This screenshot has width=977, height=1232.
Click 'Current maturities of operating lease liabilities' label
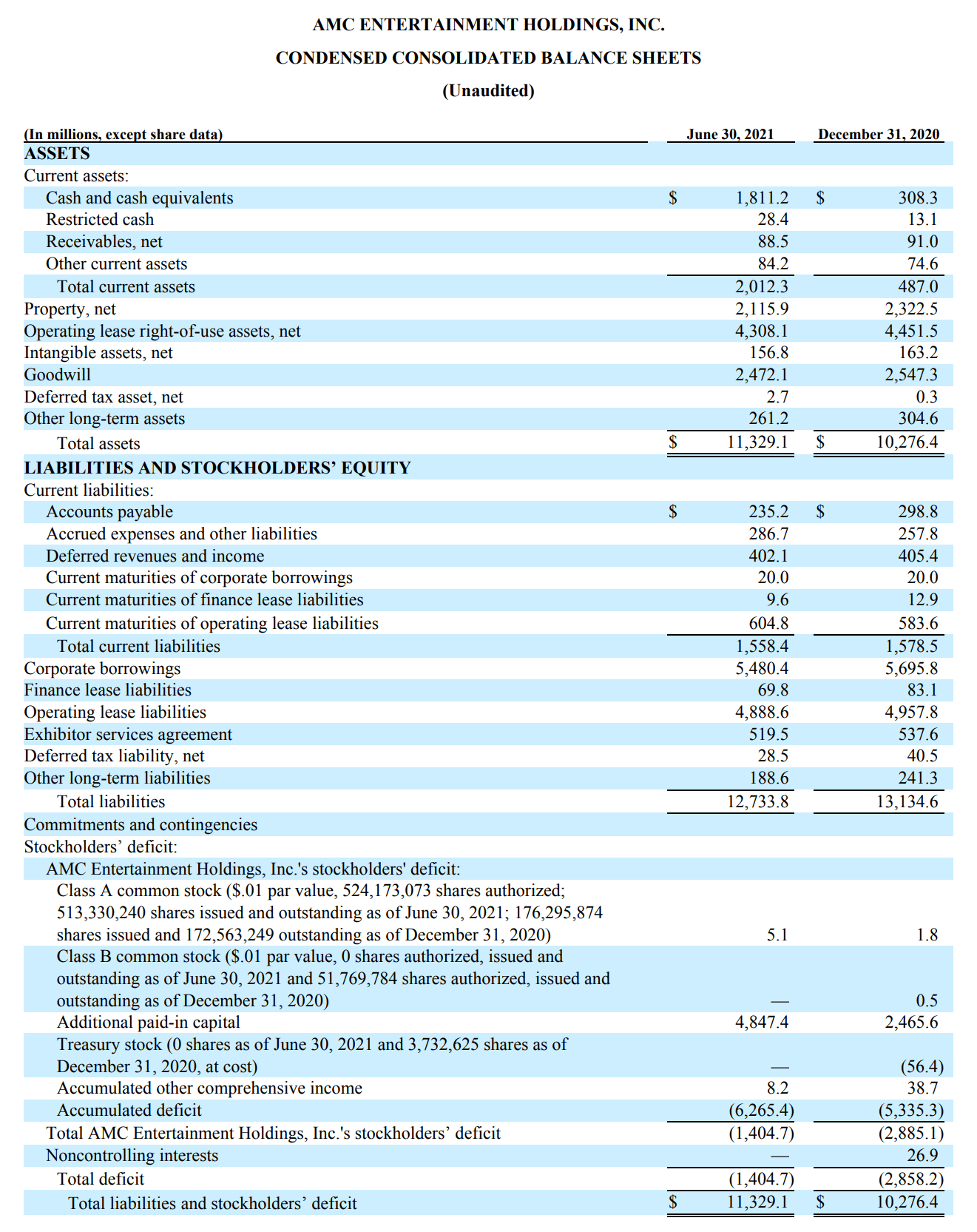click(x=212, y=624)
